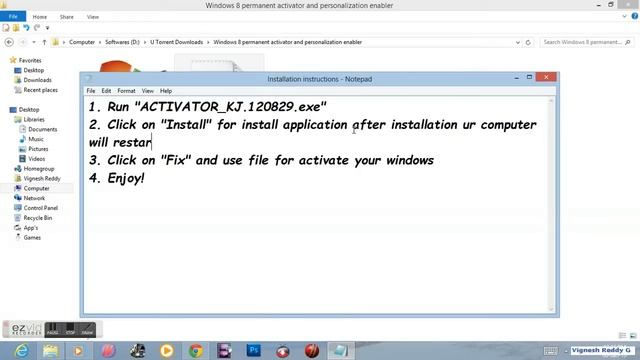Screen dimensions: 640x360
Task: Open Notepad's Help menu
Action: (x=166, y=91)
